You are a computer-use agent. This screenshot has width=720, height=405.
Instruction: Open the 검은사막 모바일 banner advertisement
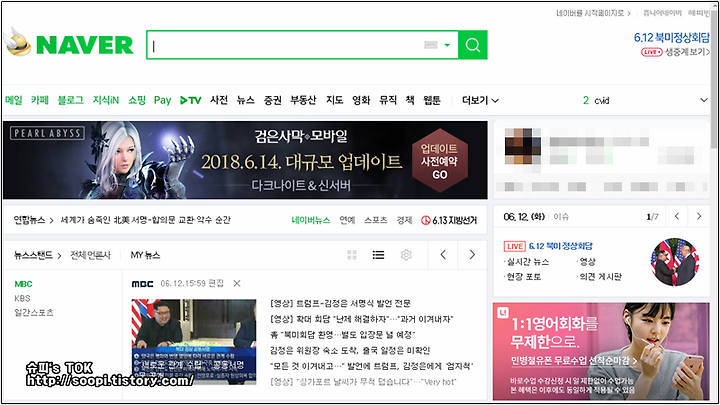(x=245, y=160)
